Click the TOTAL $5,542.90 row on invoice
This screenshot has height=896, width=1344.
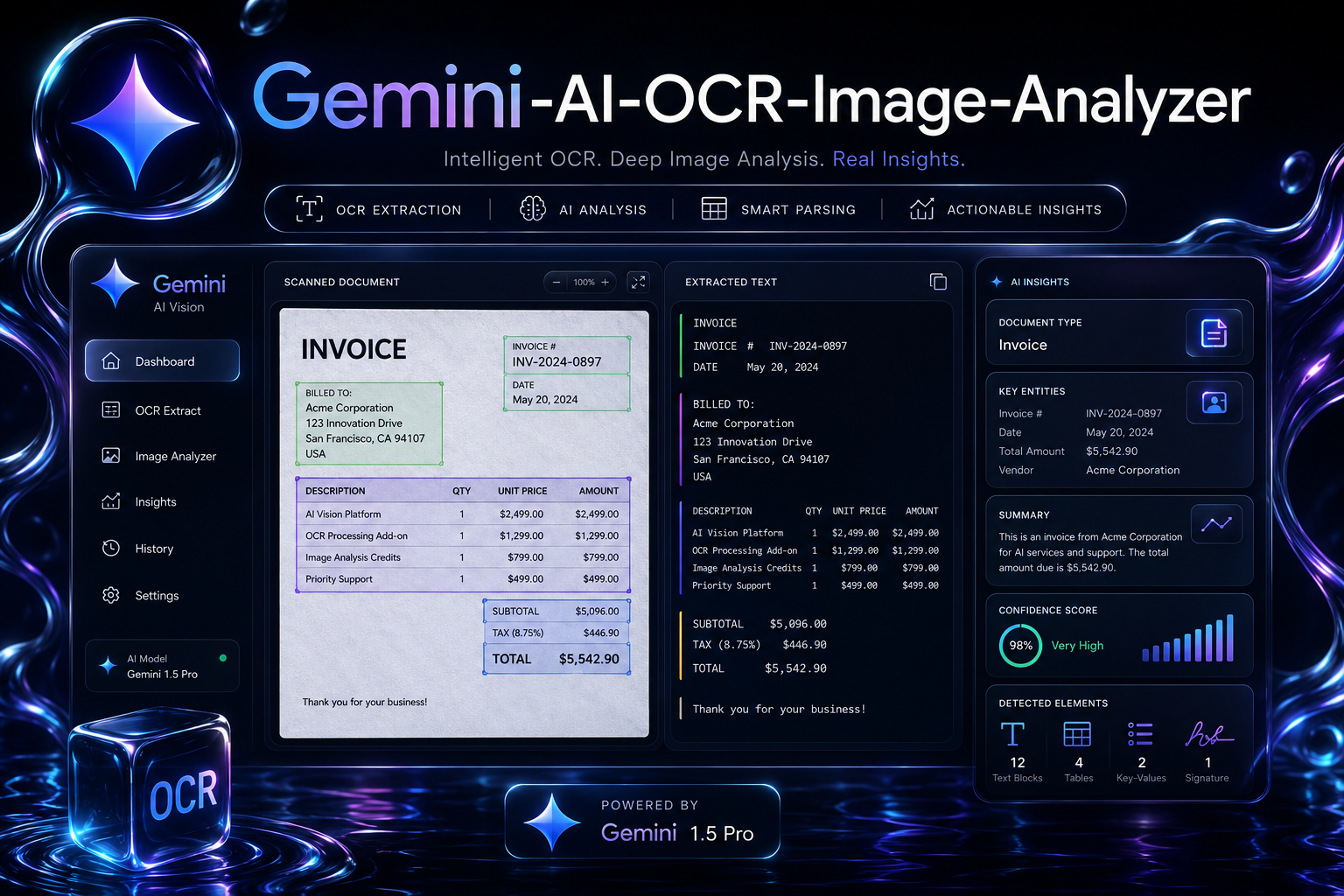pyautogui.click(x=556, y=659)
